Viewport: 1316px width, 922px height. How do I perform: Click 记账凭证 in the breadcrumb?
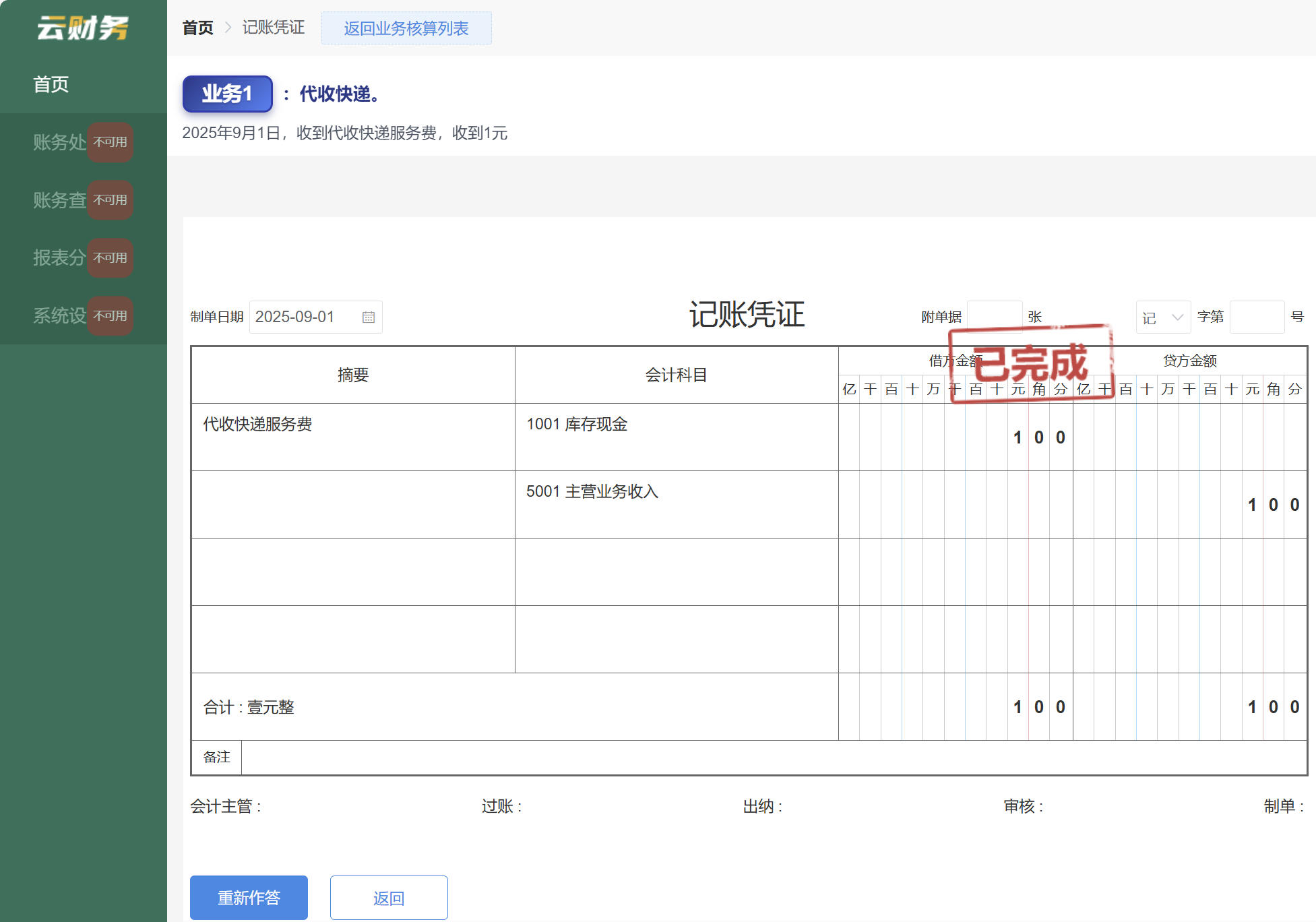tap(273, 28)
